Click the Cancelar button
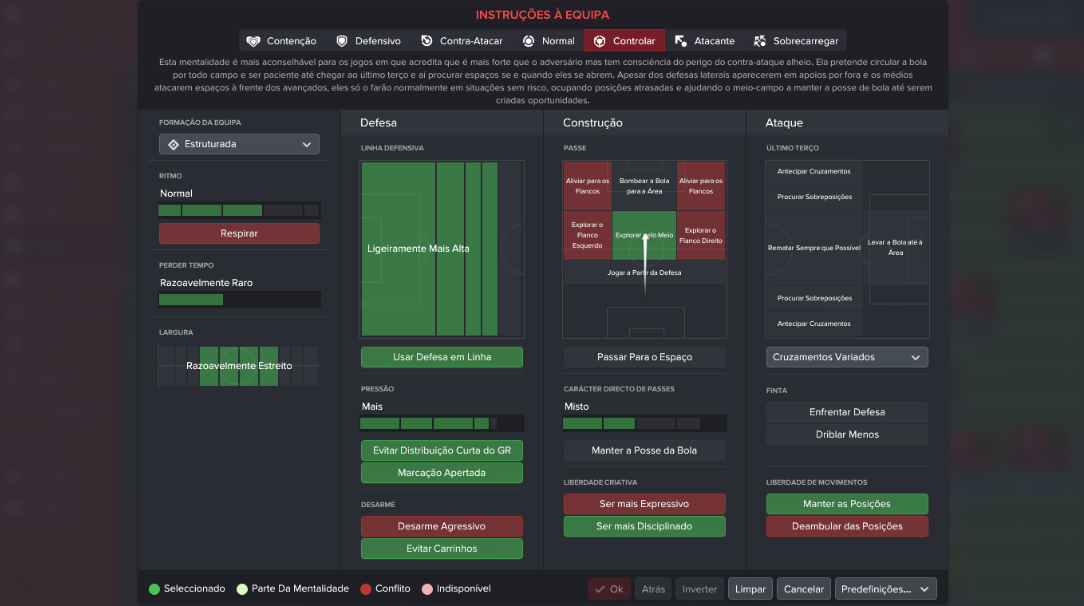The width and height of the screenshot is (1084, 606). click(x=803, y=589)
